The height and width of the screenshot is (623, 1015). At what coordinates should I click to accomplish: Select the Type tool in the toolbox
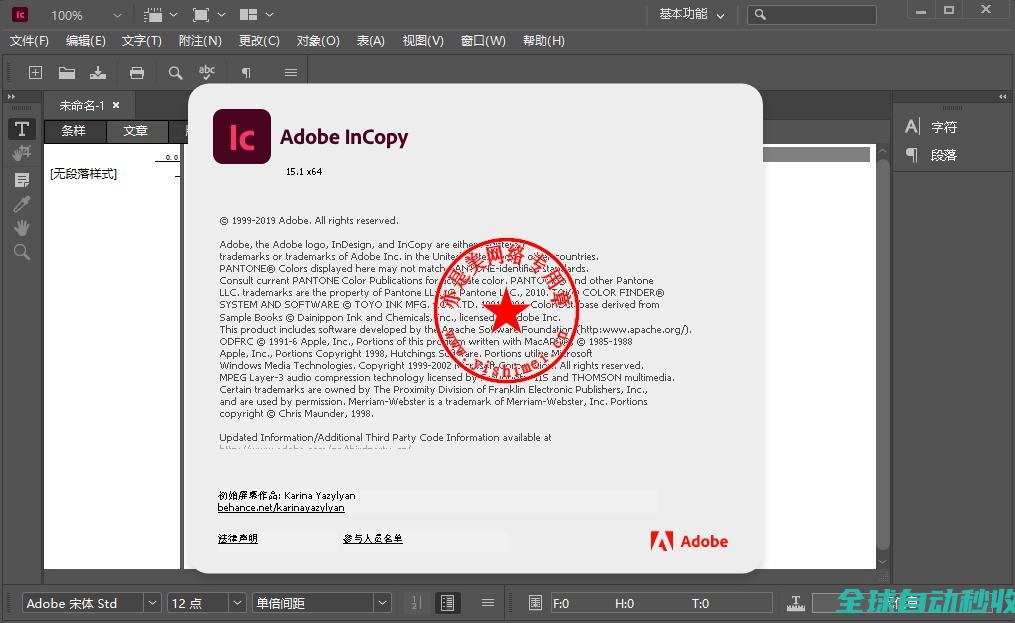point(21,129)
